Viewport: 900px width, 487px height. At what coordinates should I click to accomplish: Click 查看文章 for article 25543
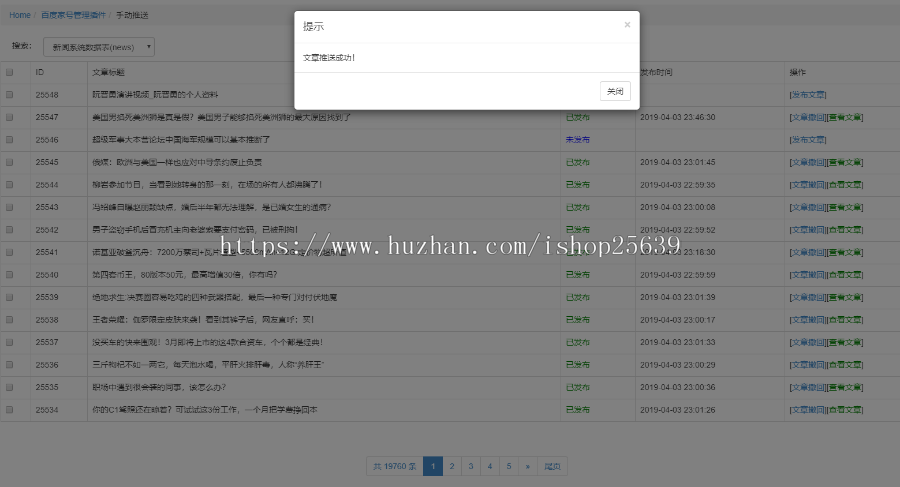(x=845, y=207)
